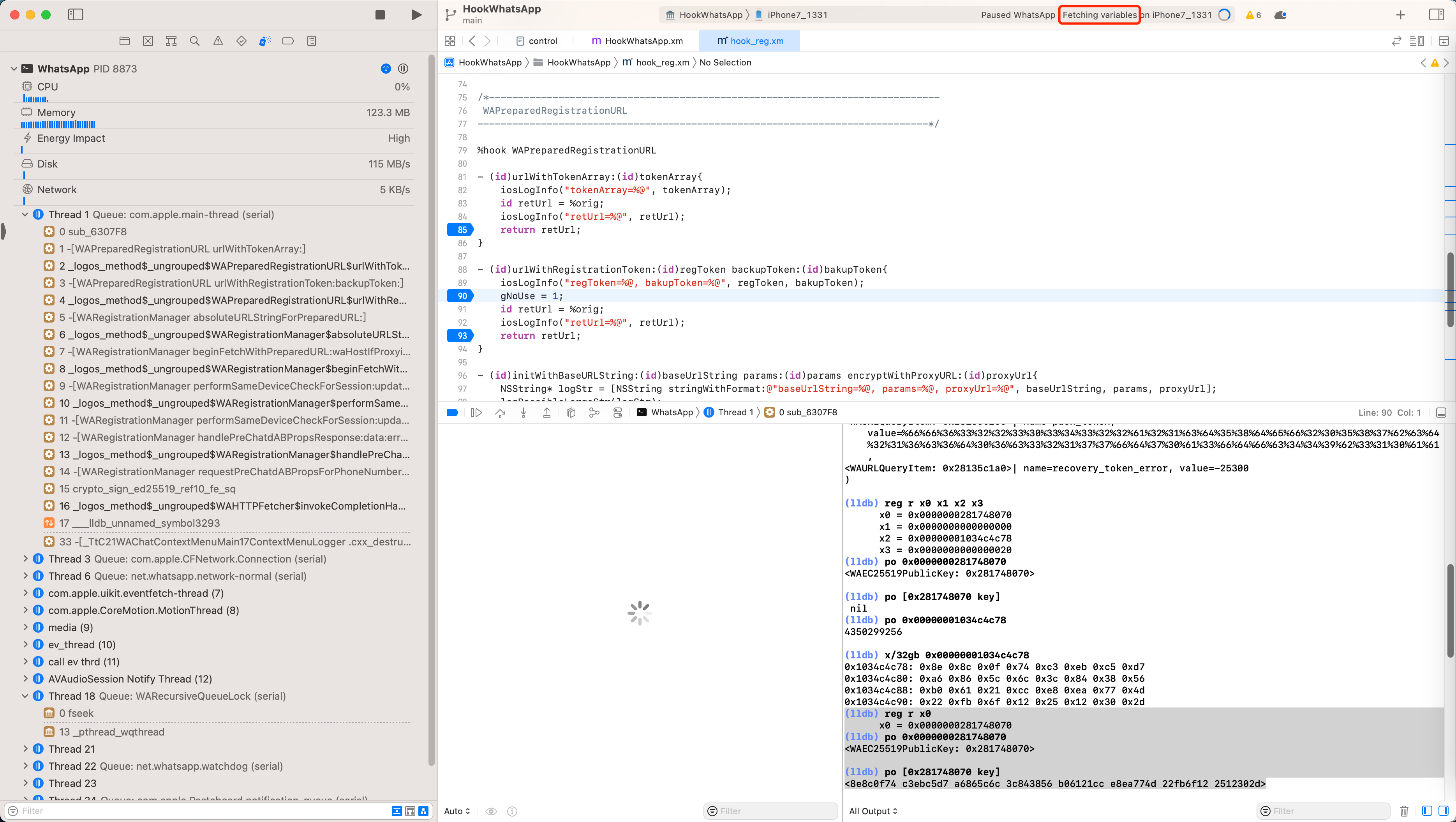The height and width of the screenshot is (822, 1456).
Task: Toggle breakpoint on line 90
Action: coord(461,296)
